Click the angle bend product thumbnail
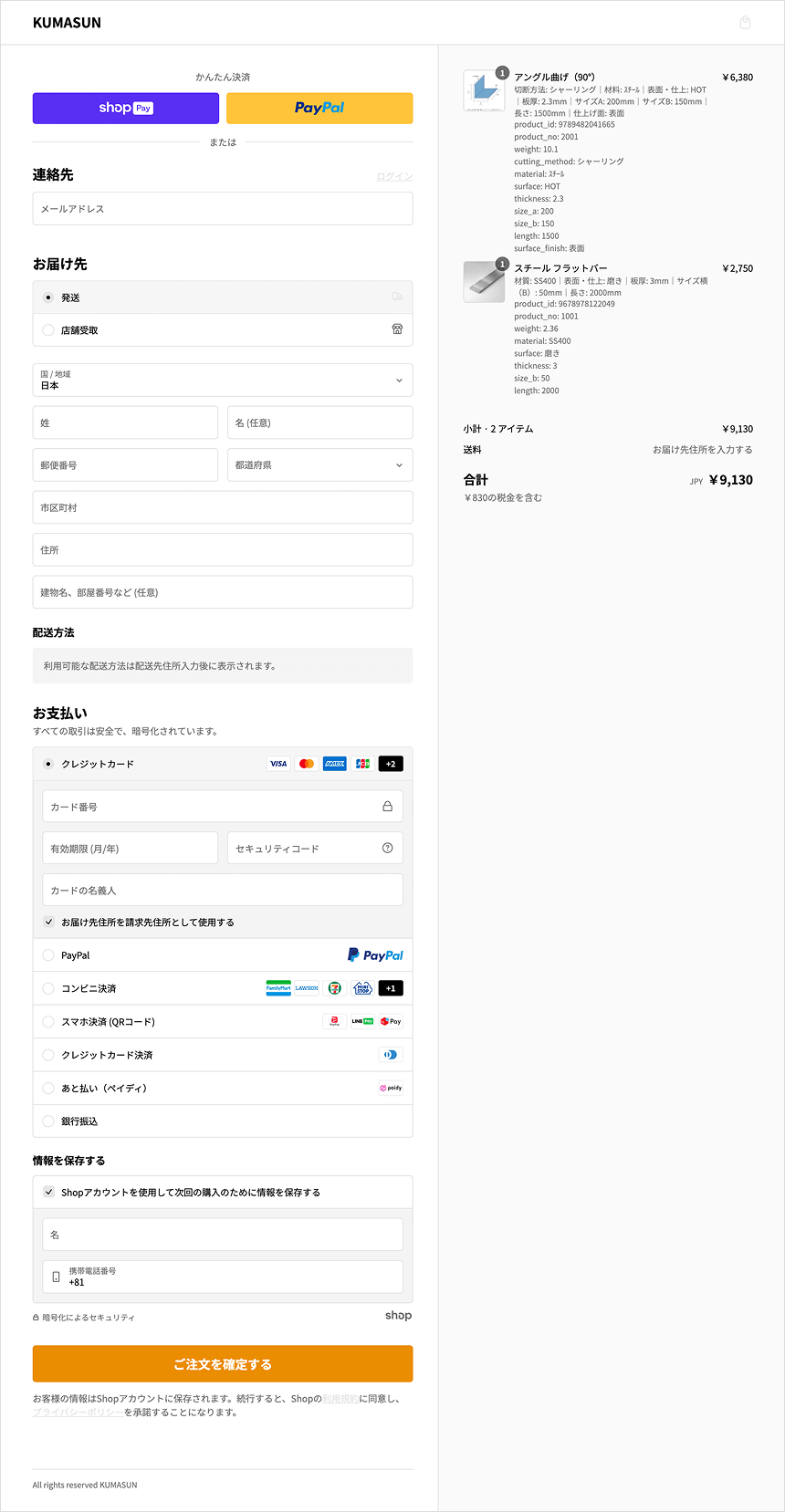 click(484, 90)
